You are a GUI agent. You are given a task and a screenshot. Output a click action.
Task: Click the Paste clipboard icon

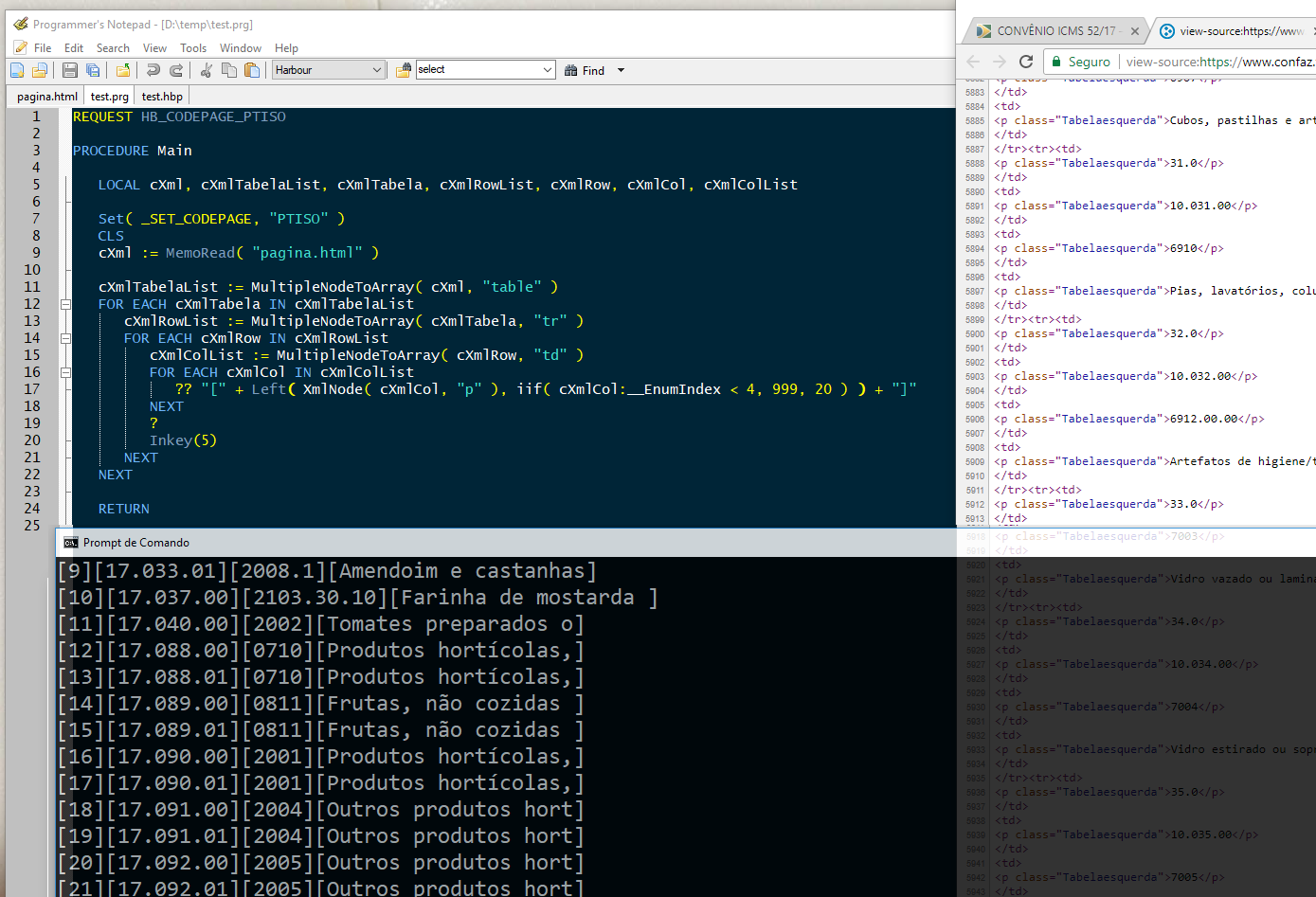click(252, 70)
